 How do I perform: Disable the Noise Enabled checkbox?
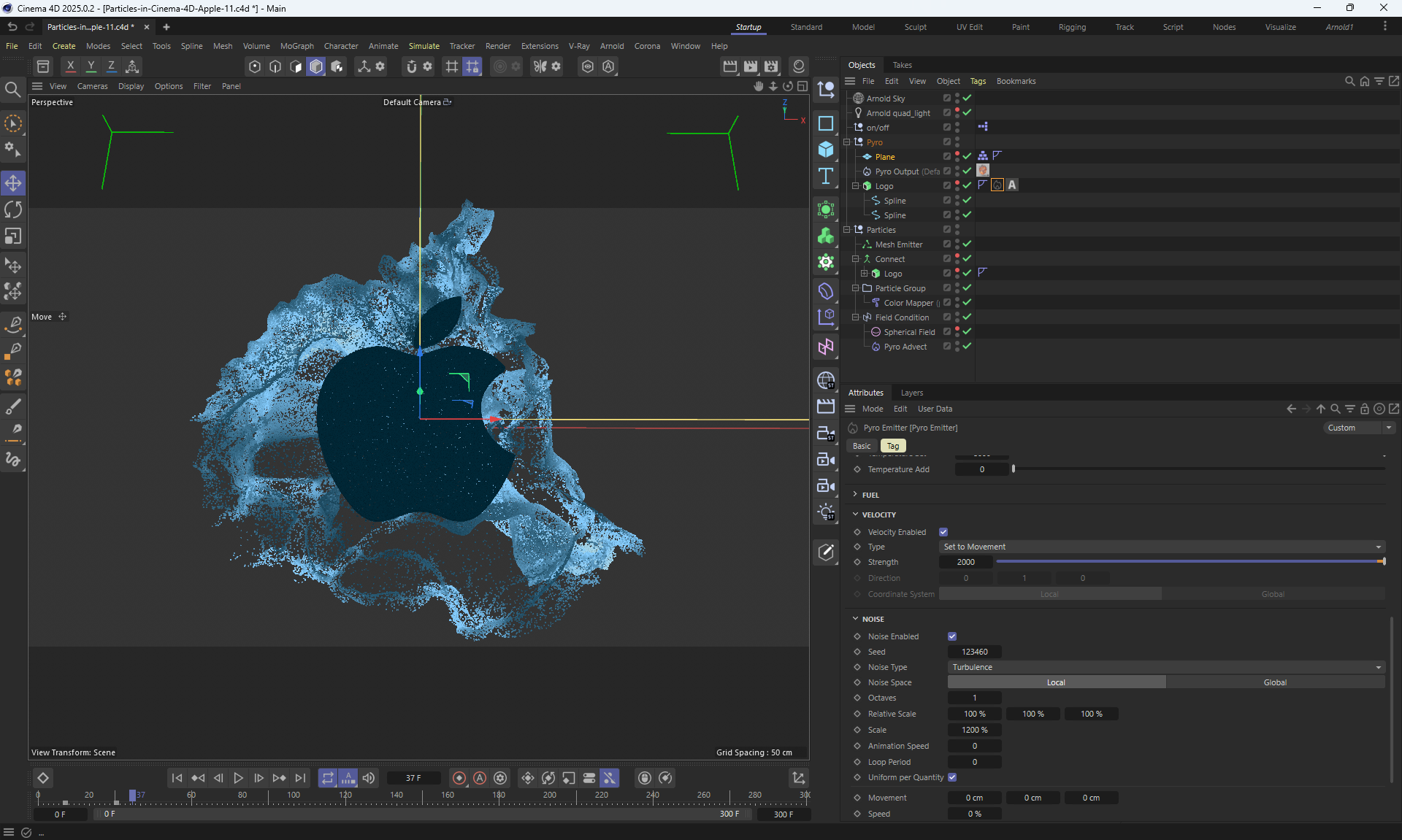(x=952, y=636)
